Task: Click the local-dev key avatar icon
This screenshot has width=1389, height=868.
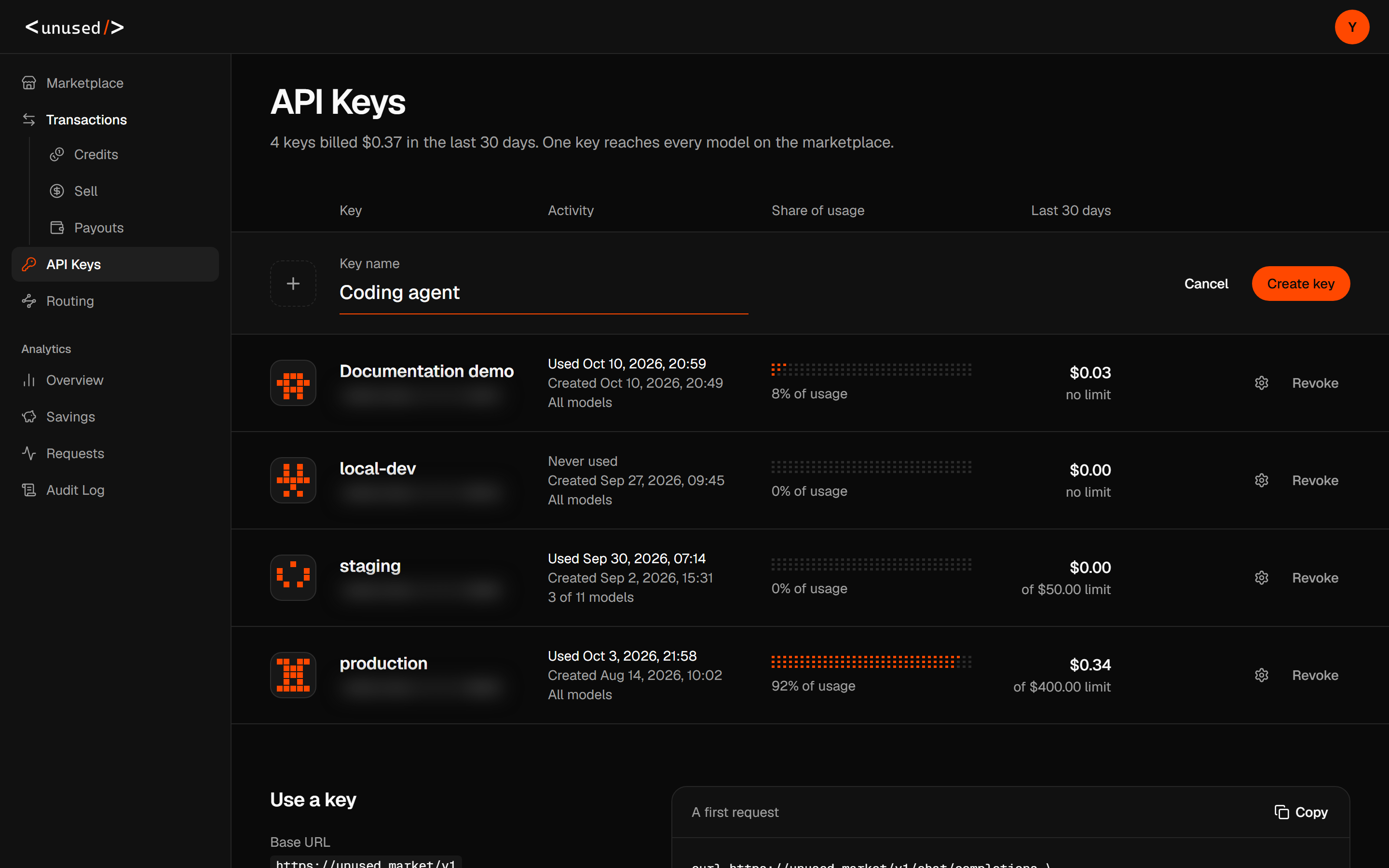Action: point(293,480)
